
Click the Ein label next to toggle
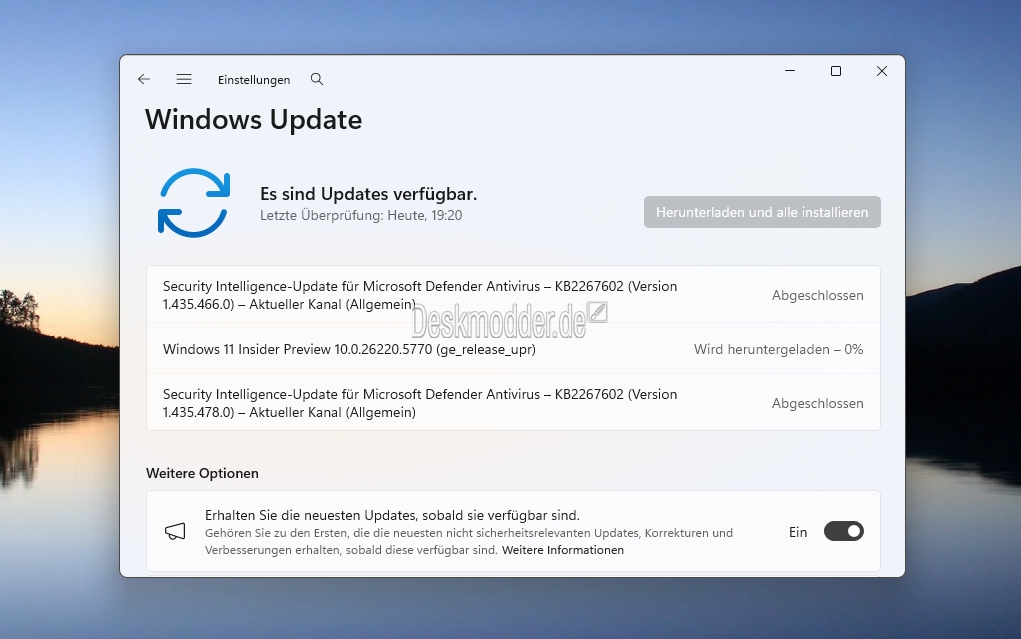798,532
